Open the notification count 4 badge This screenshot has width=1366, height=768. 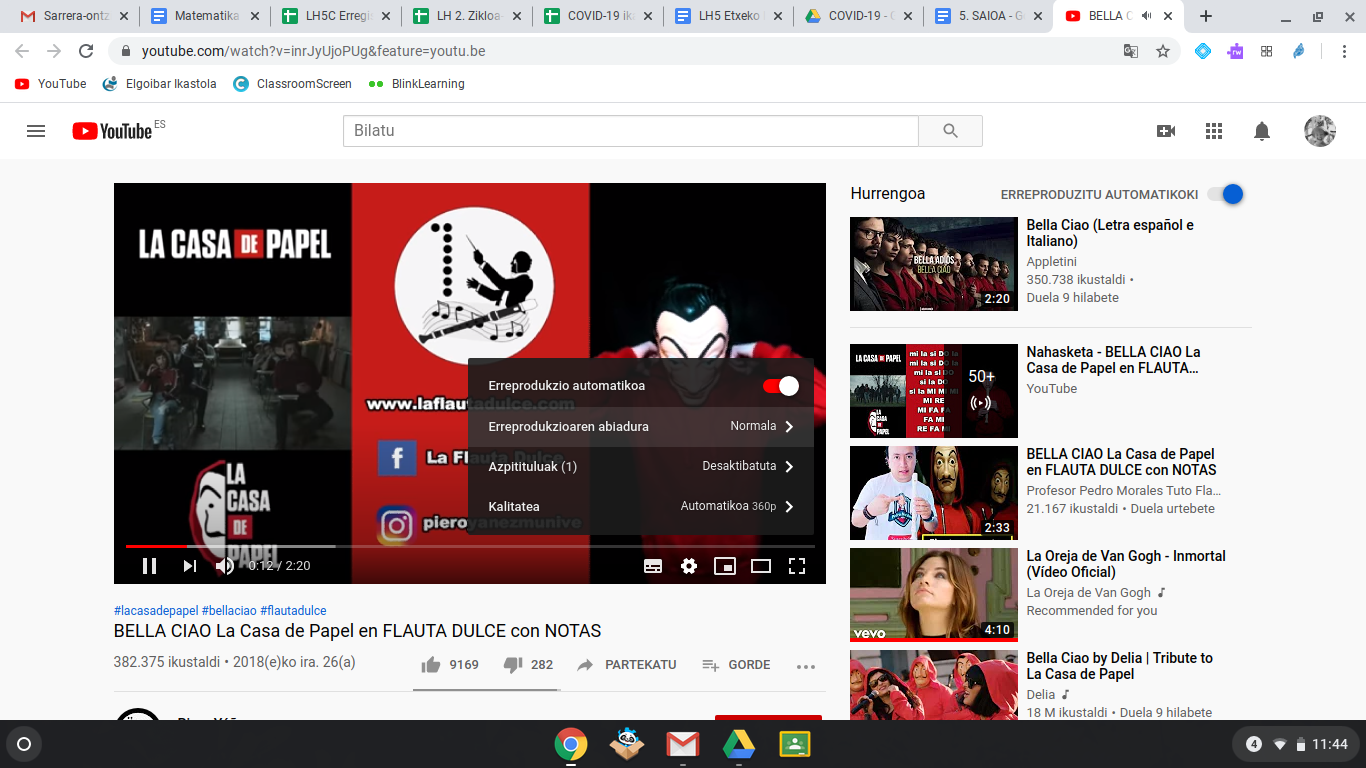[1254, 744]
